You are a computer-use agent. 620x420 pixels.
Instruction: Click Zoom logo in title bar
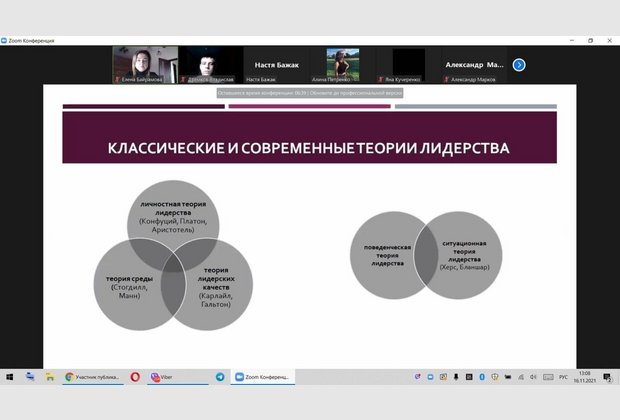click(4, 40)
